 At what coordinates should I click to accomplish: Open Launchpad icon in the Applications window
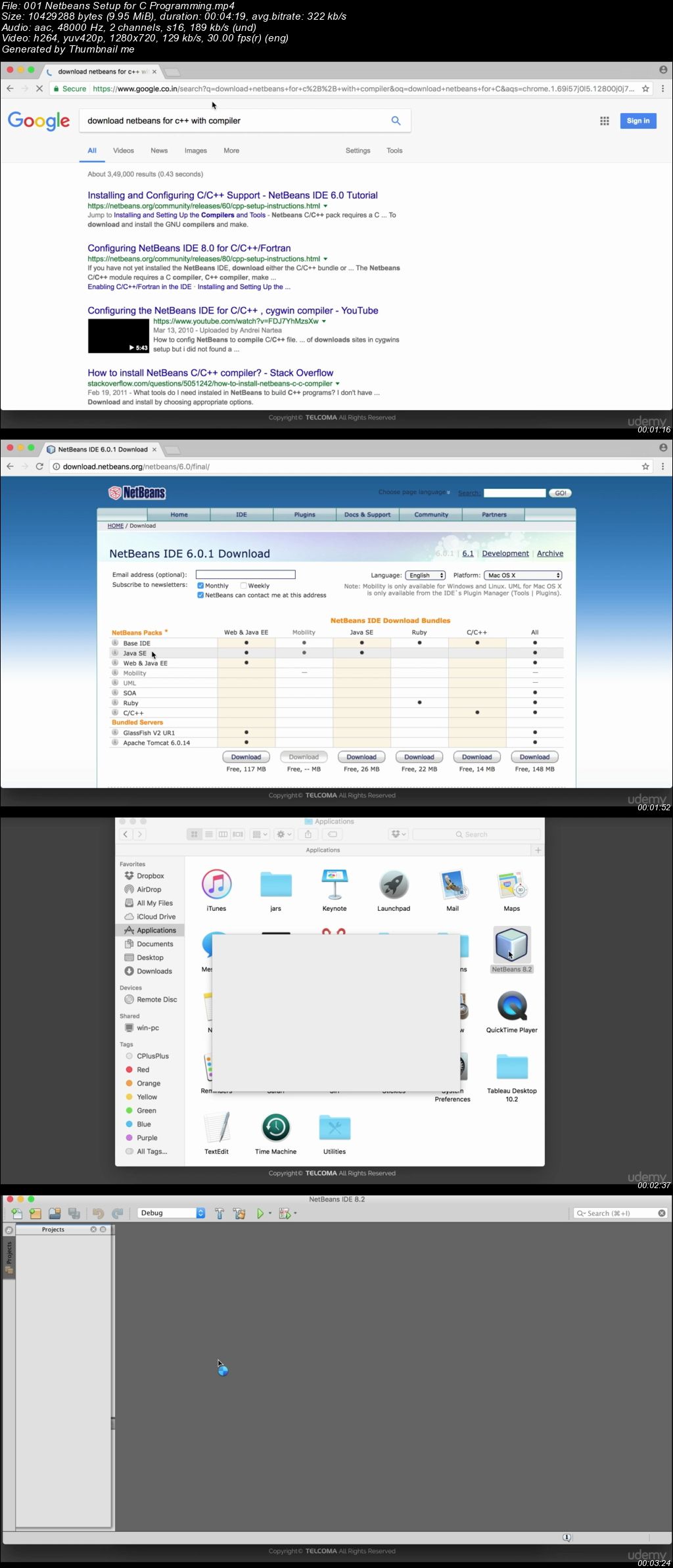394,884
